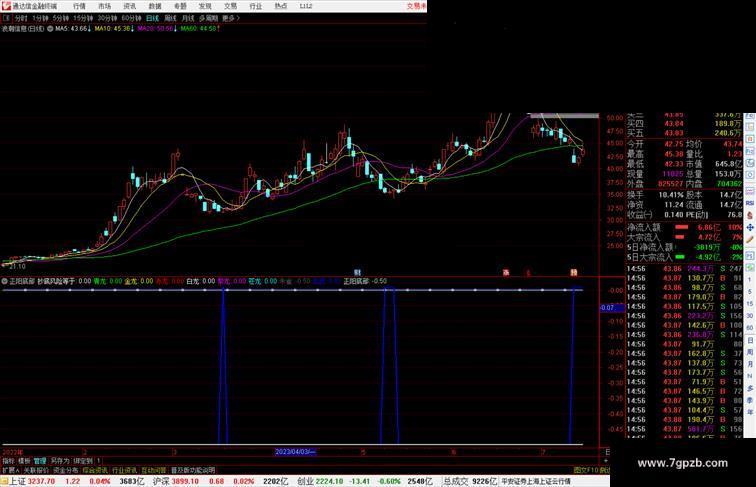
Task: Switch chart to 30分钟 period
Action: click(x=107, y=18)
